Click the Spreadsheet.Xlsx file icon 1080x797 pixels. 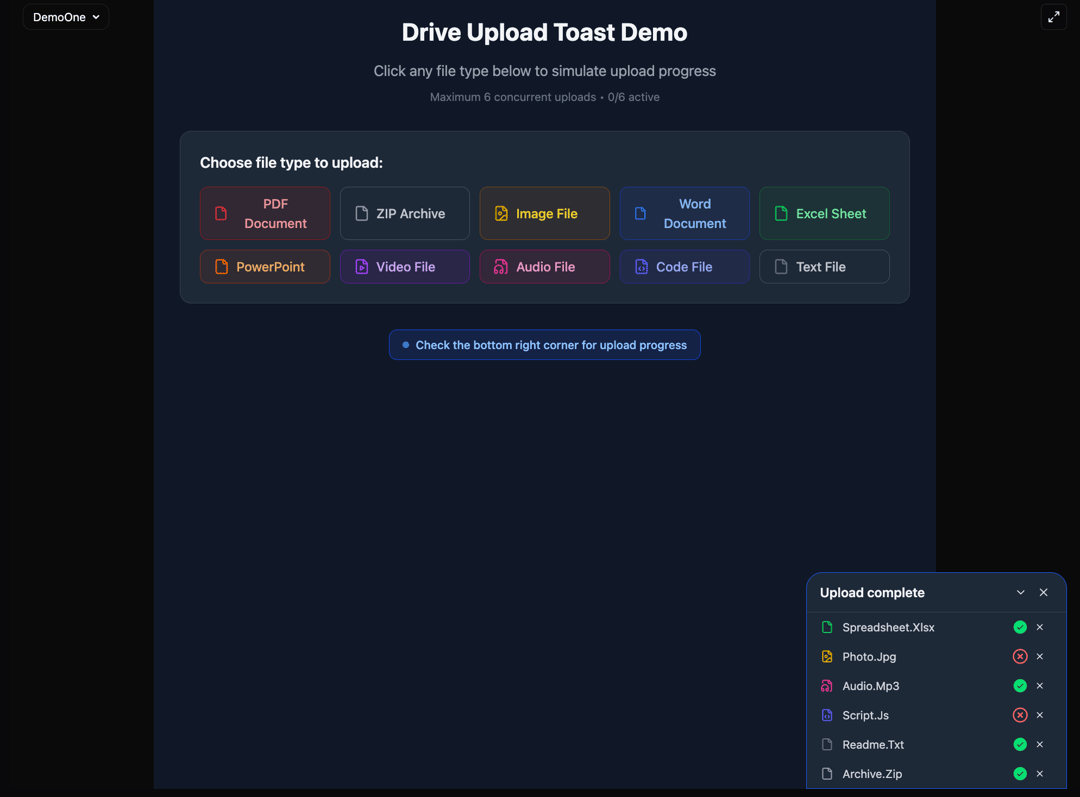pyautogui.click(x=827, y=627)
